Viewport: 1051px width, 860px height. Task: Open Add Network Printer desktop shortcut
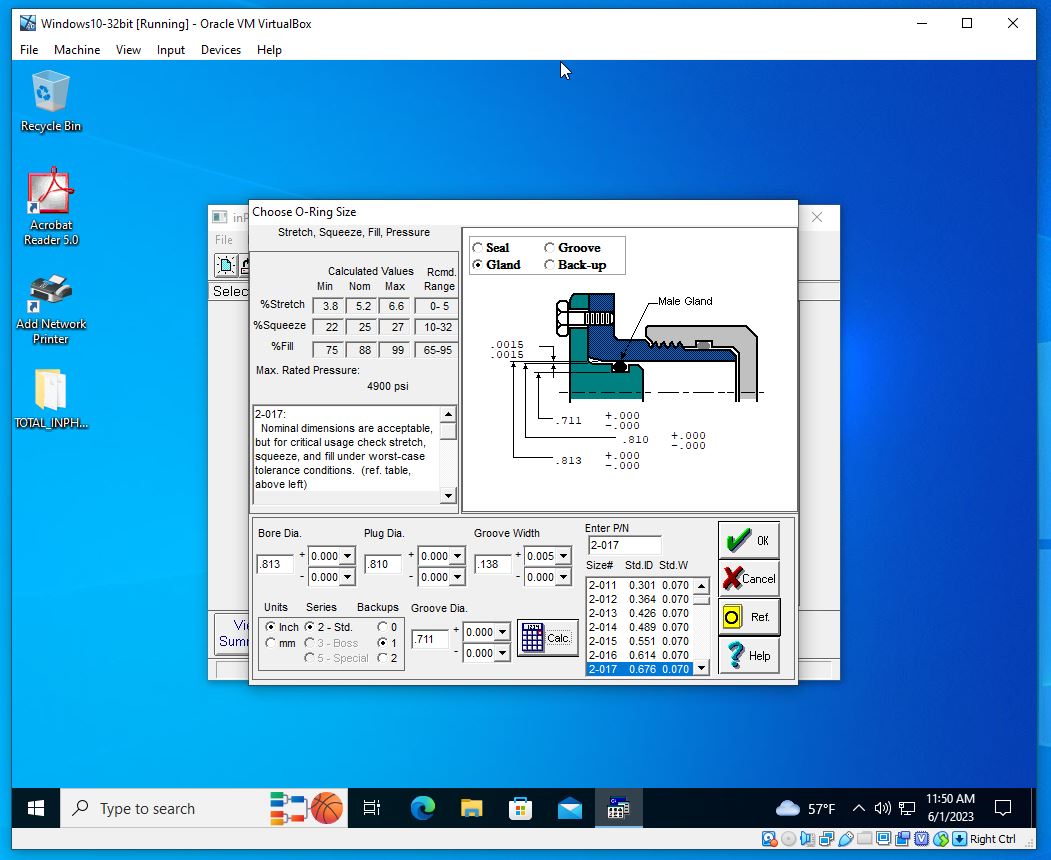click(x=50, y=310)
